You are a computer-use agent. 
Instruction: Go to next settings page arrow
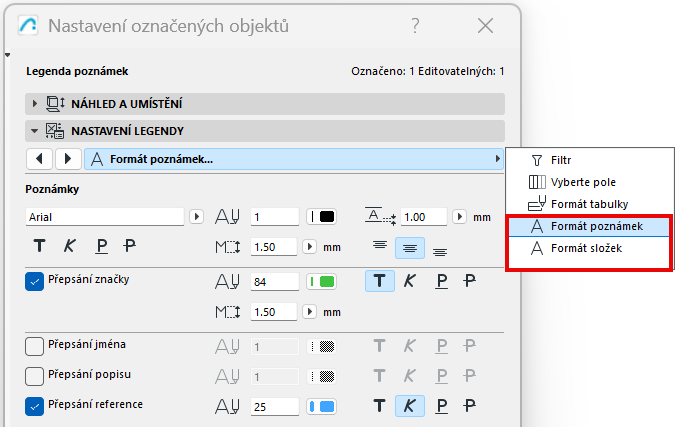pos(68,159)
